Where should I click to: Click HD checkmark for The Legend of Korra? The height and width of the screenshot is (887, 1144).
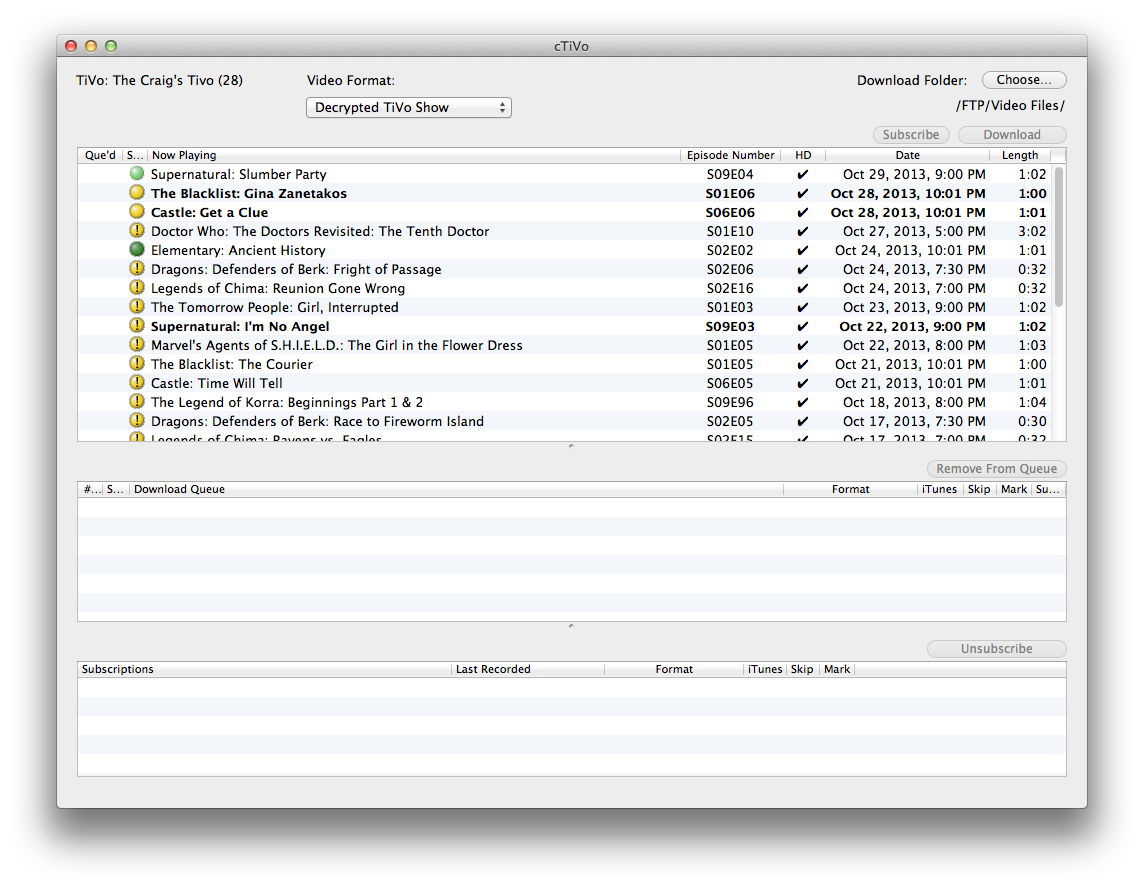(x=803, y=402)
